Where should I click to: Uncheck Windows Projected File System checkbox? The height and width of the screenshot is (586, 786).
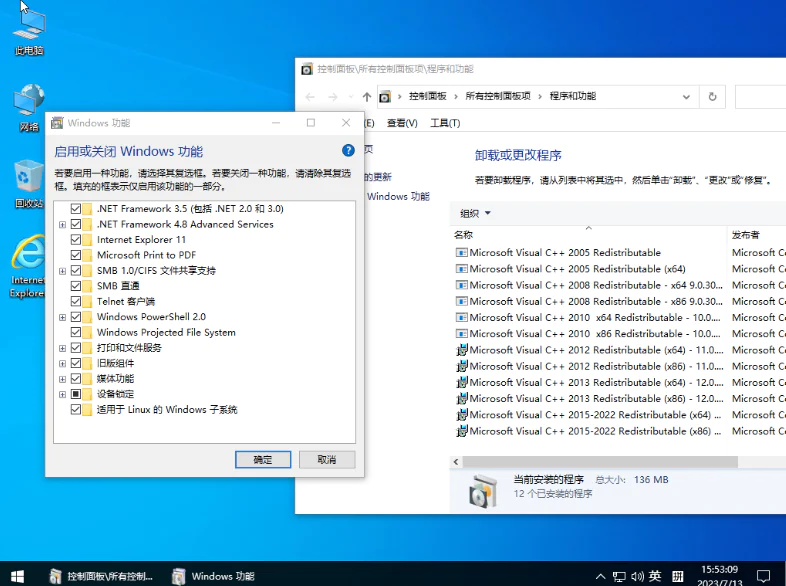point(76,332)
